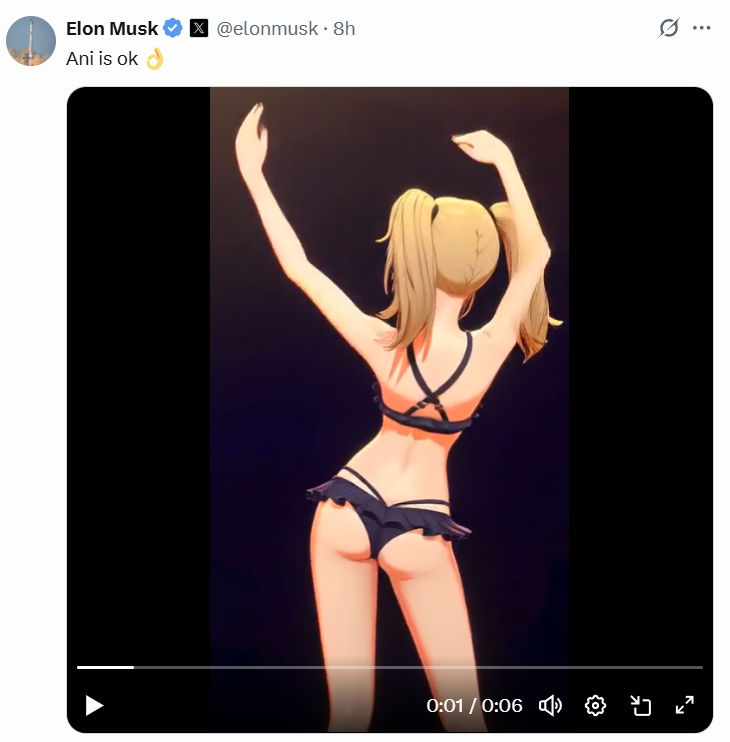Open video settings gear icon
The image size is (730, 742).
pos(595,706)
